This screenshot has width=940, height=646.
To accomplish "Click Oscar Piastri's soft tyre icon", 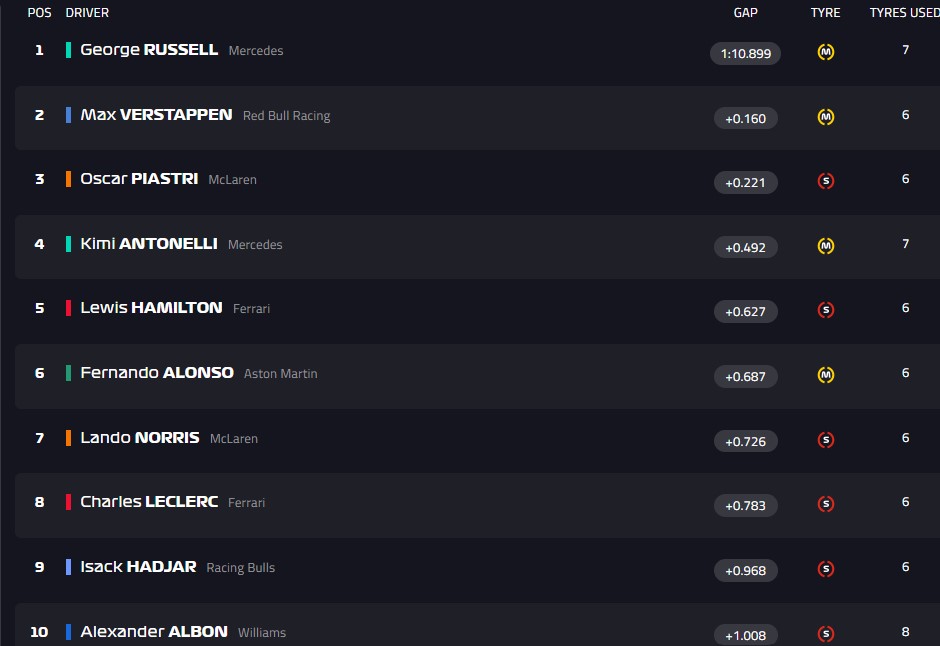I will click(826, 181).
